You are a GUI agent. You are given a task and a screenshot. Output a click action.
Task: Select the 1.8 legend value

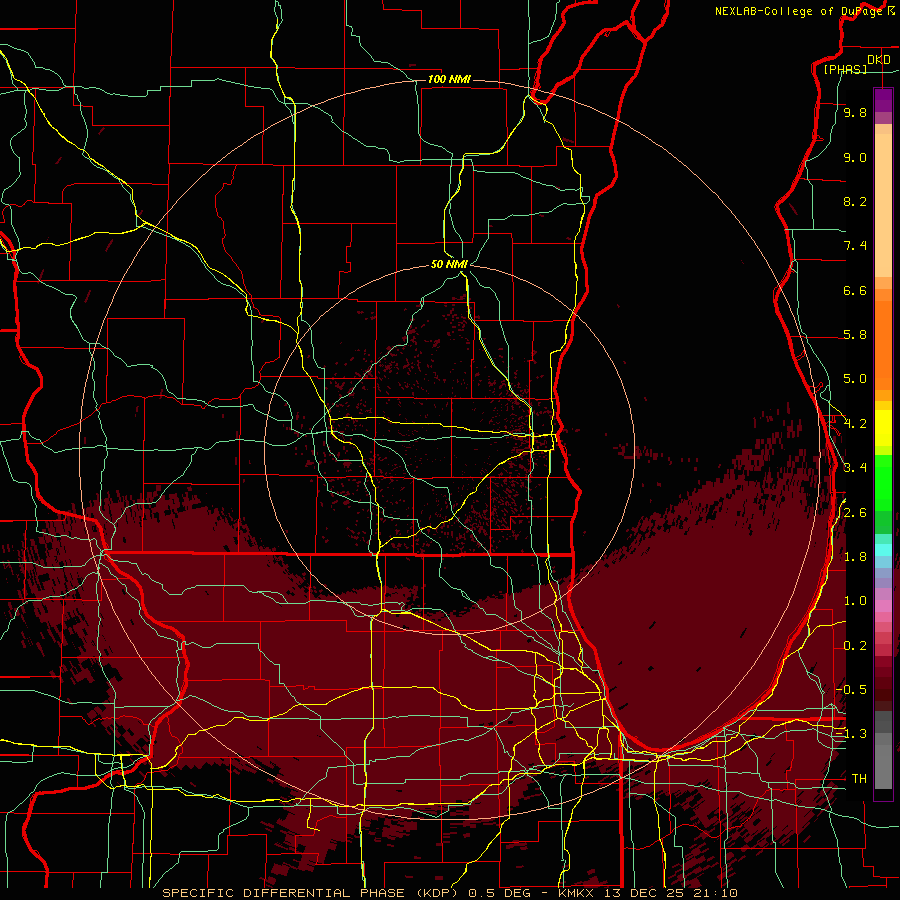point(855,557)
